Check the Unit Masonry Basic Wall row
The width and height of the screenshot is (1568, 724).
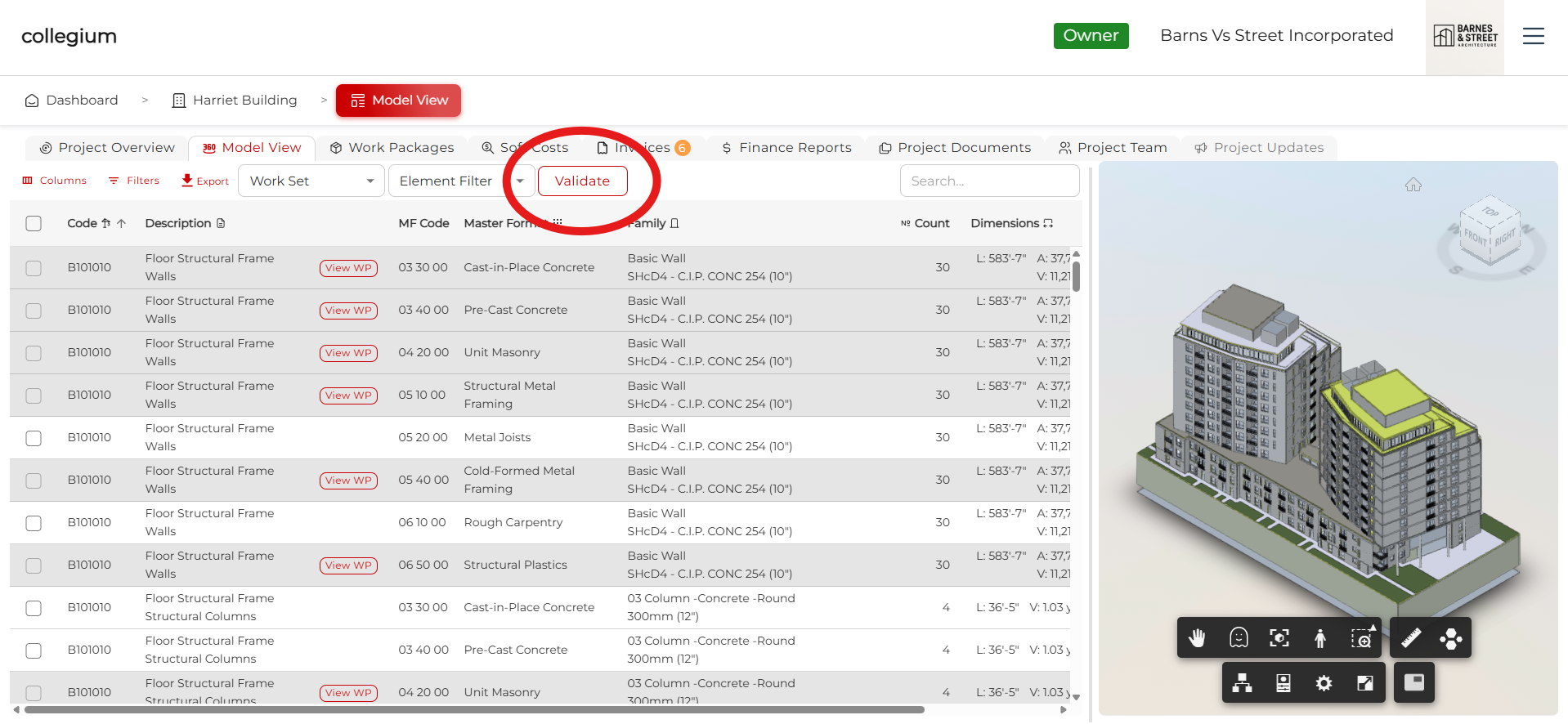(34, 353)
